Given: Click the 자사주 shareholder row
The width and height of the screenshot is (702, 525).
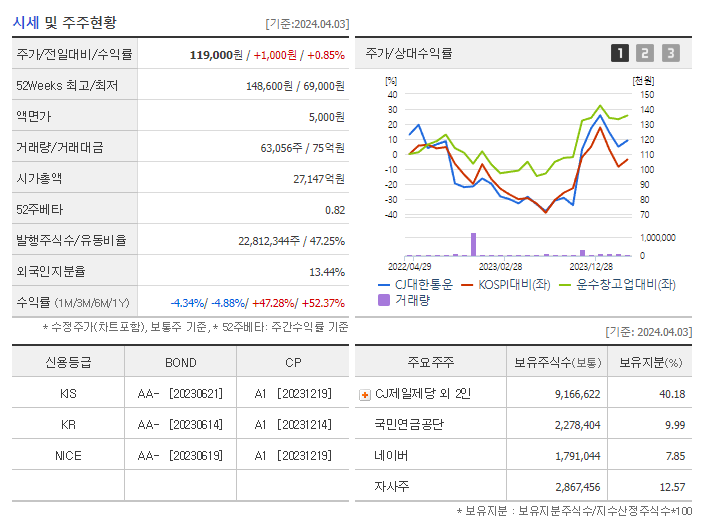Looking at the screenshot, I should click(391, 487).
